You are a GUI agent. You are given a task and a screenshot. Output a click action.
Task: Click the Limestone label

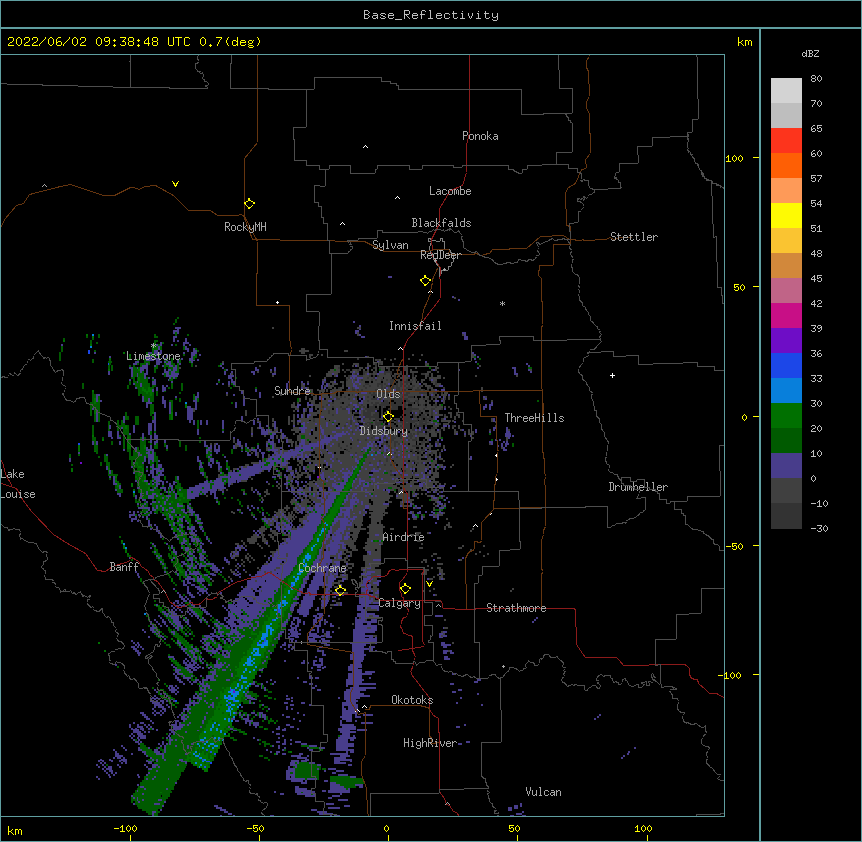tap(153, 356)
